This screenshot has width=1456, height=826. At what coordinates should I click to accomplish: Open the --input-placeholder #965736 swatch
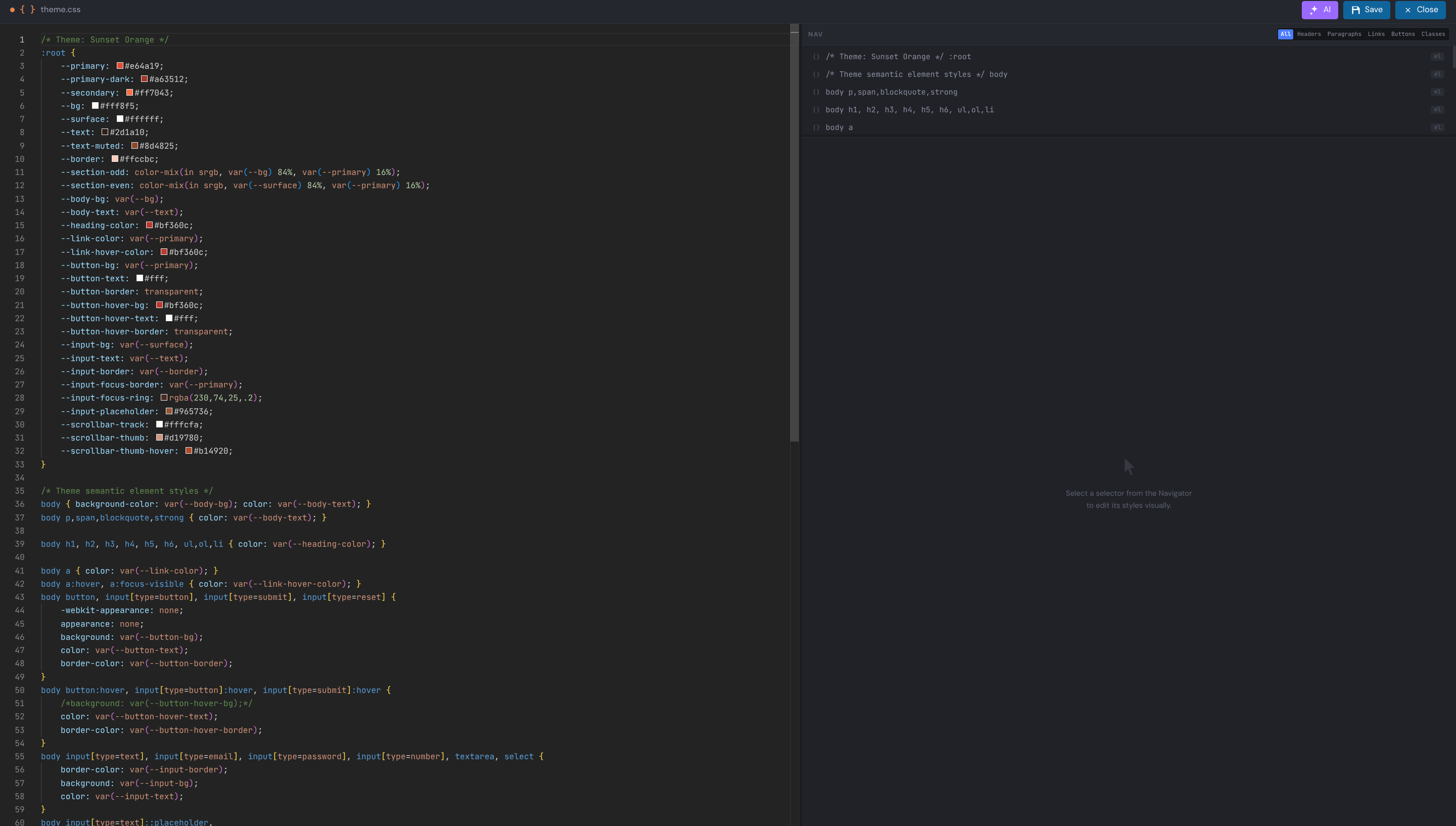click(x=169, y=411)
